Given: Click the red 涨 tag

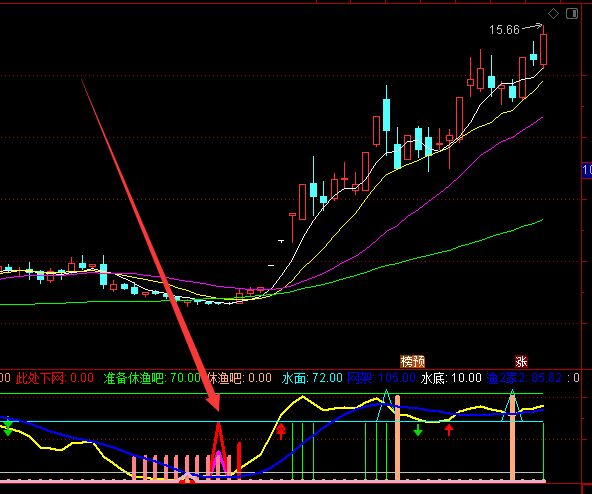Looking at the screenshot, I should [x=521, y=361].
